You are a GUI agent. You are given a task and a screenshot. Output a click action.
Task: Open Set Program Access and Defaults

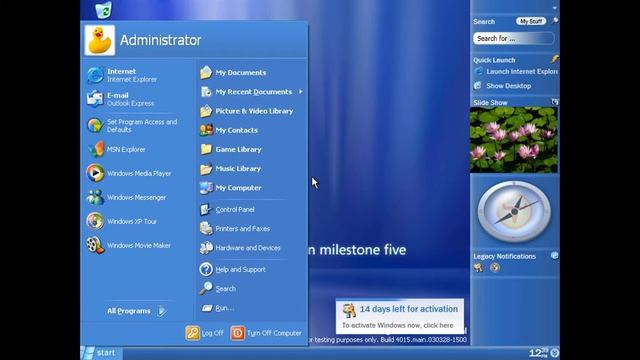(x=133, y=126)
